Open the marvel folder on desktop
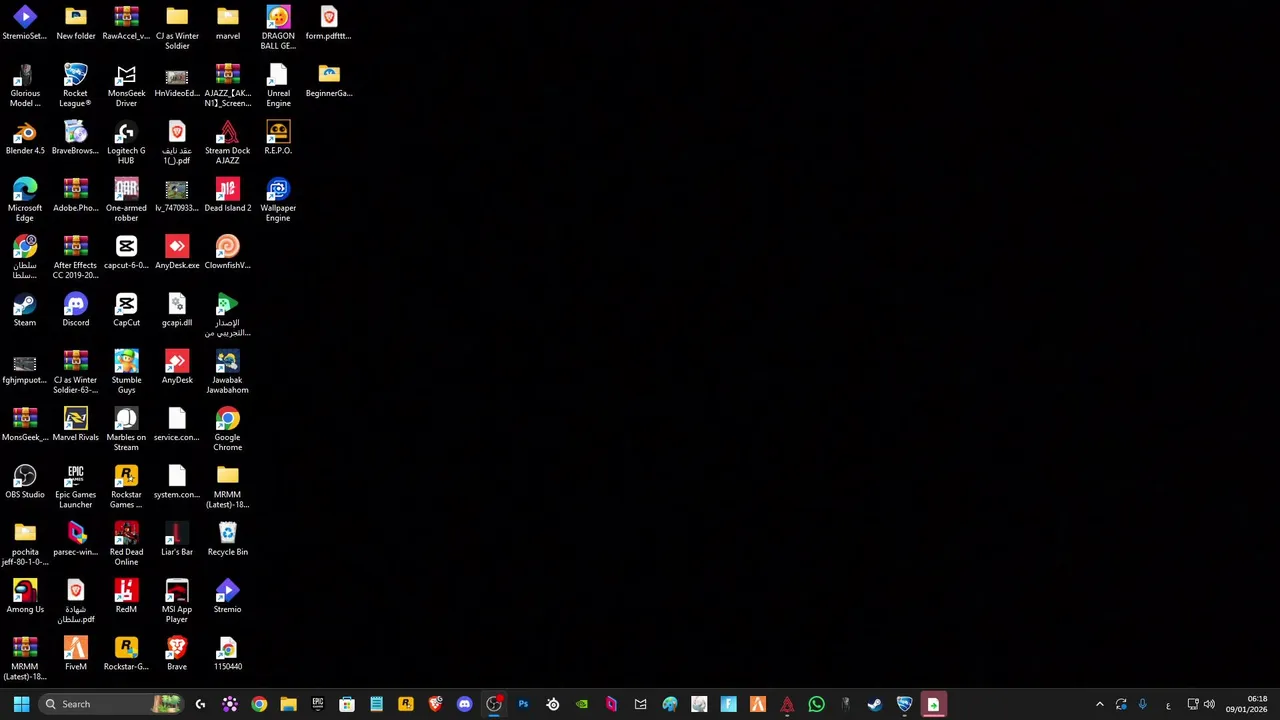Viewport: 1280px width, 720px height. [x=227, y=24]
